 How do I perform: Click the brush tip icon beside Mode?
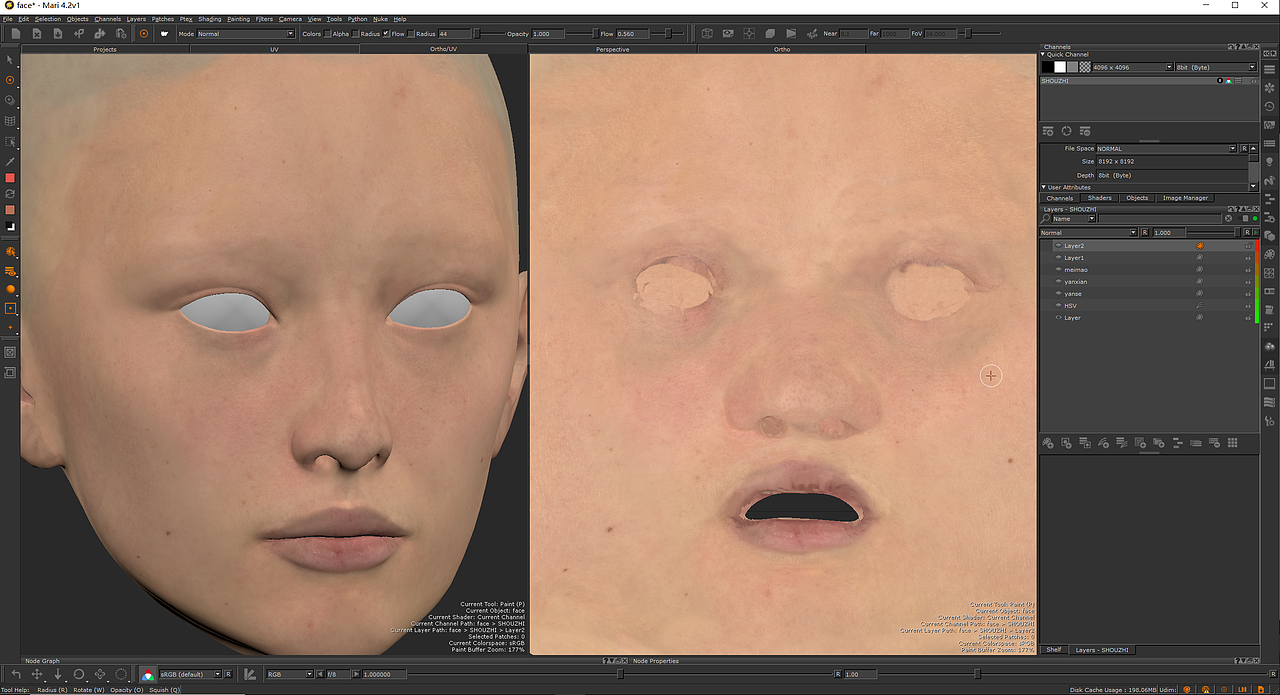coord(164,34)
